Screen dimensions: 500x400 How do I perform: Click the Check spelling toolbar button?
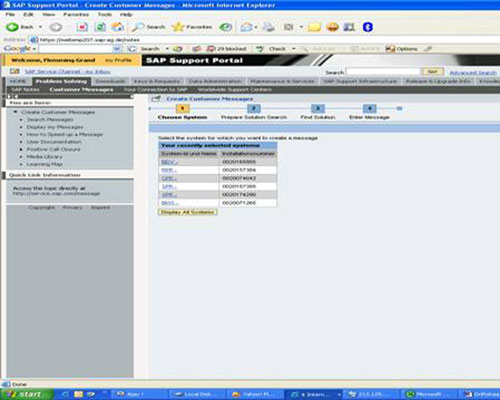[271, 49]
